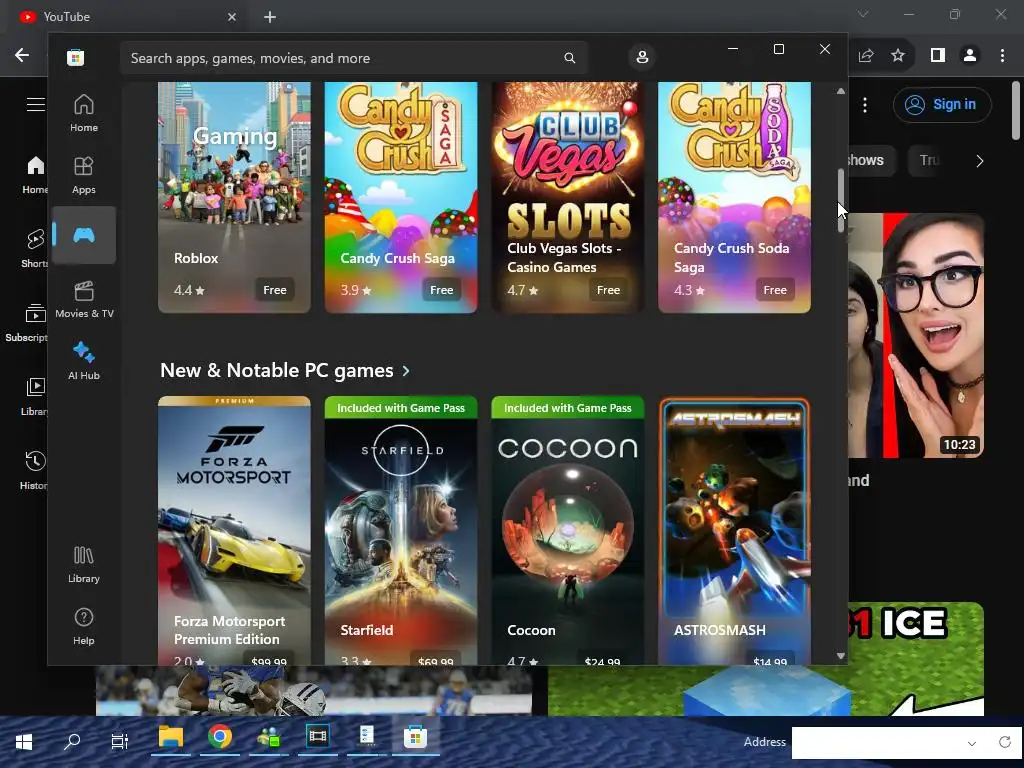Image resolution: width=1024 pixels, height=768 pixels.
Task: Open AI Hub in Store sidebar
Action: coord(84,360)
